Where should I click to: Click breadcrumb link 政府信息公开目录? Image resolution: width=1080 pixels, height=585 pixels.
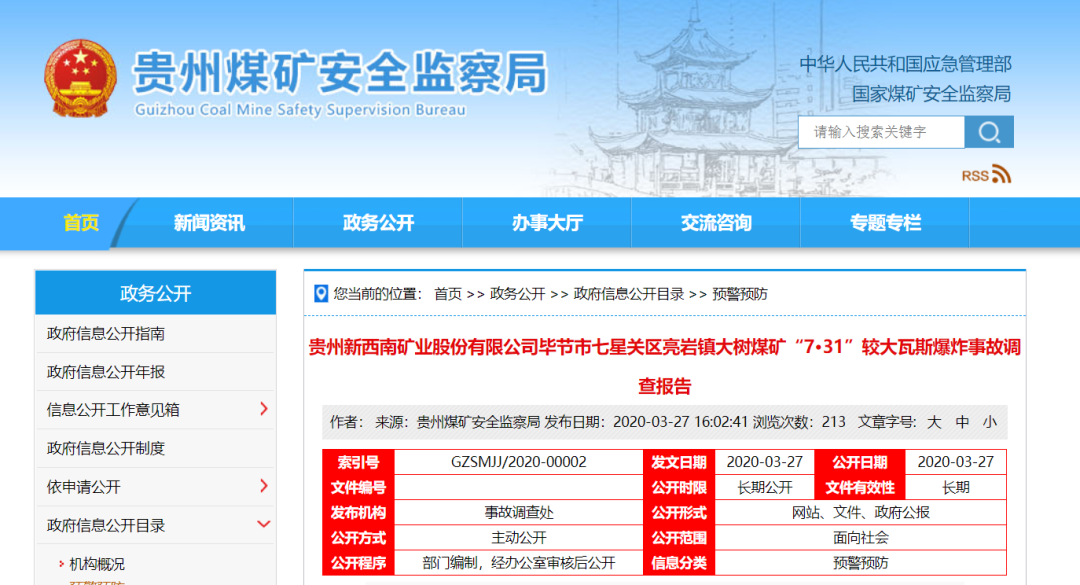pos(629,294)
